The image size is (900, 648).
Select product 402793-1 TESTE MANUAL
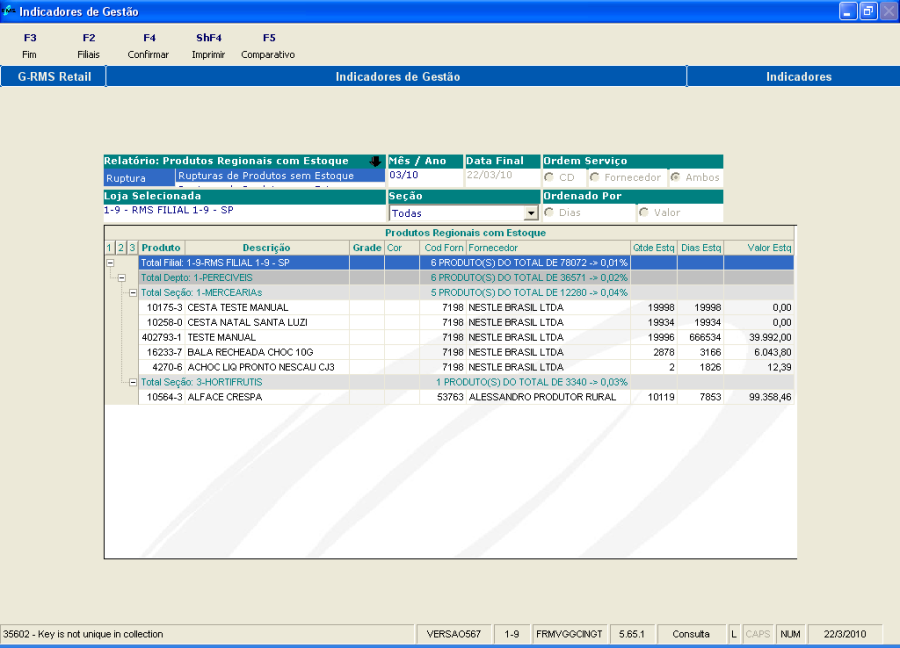coord(466,337)
